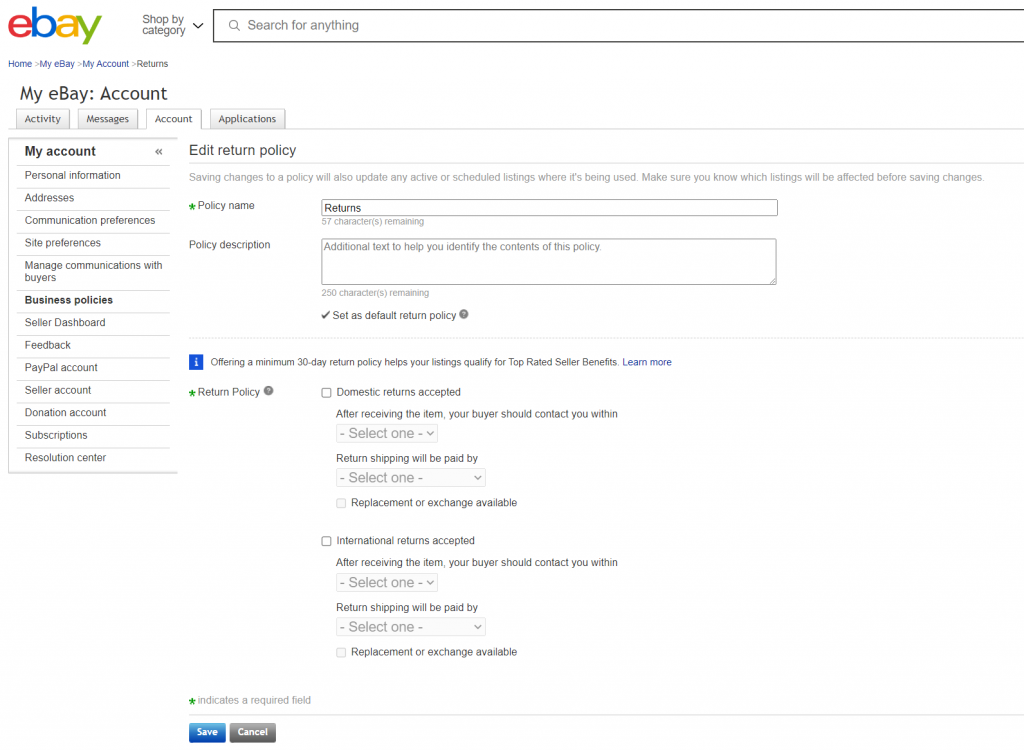Image resolution: width=1024 pixels, height=750 pixels.
Task: Click the search magnifier icon
Action: pos(234,25)
